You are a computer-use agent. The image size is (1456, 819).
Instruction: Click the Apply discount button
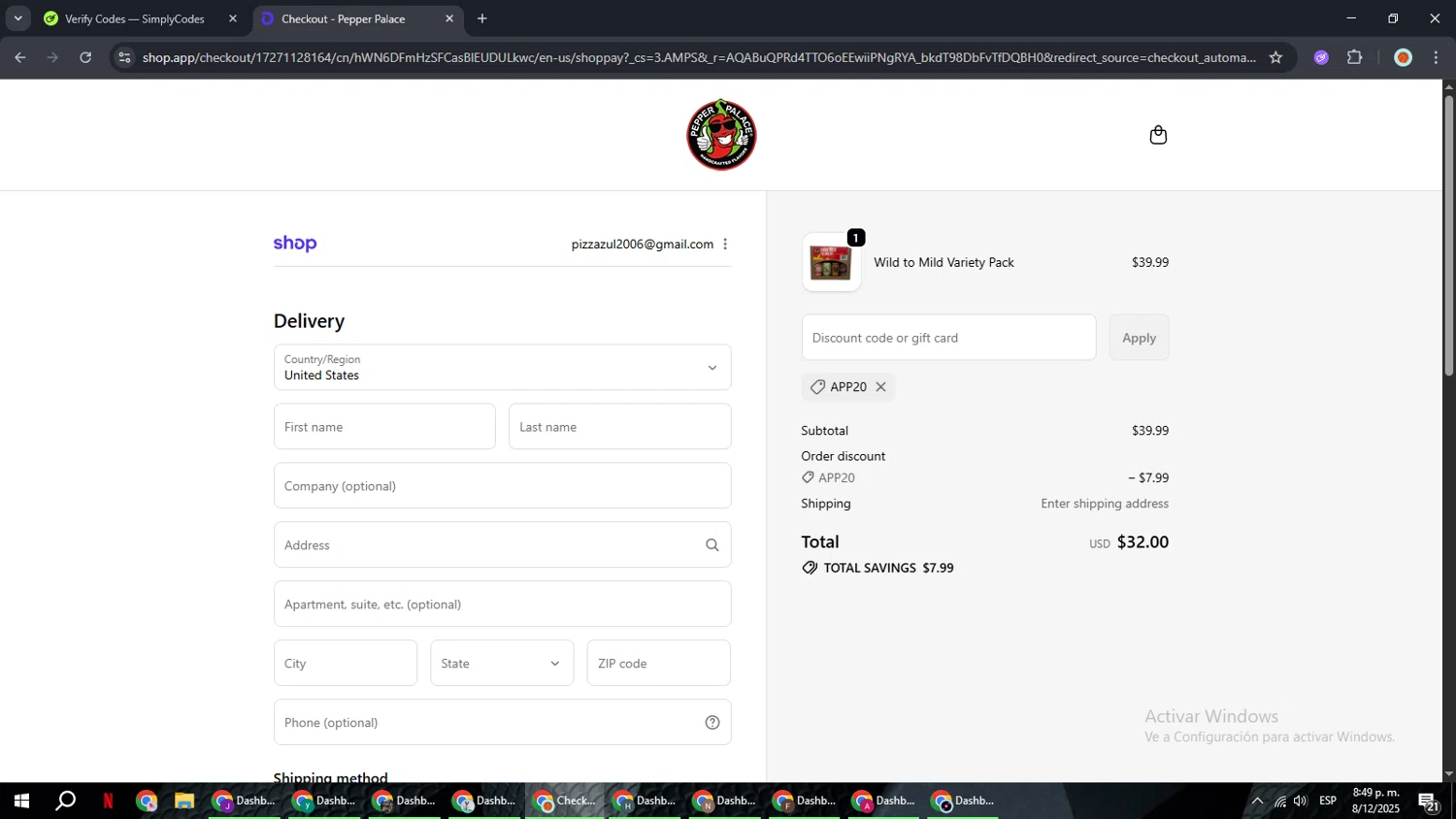pos(1140,338)
